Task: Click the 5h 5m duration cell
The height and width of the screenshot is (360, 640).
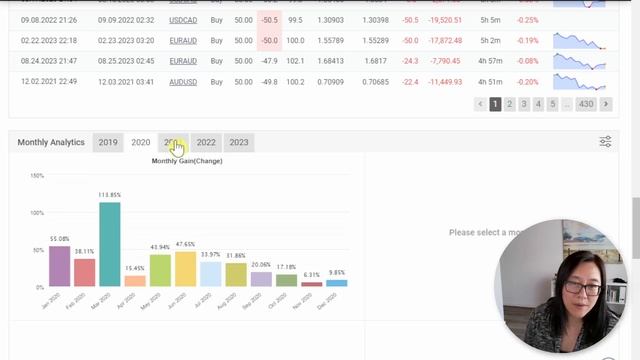Action: 490,20
